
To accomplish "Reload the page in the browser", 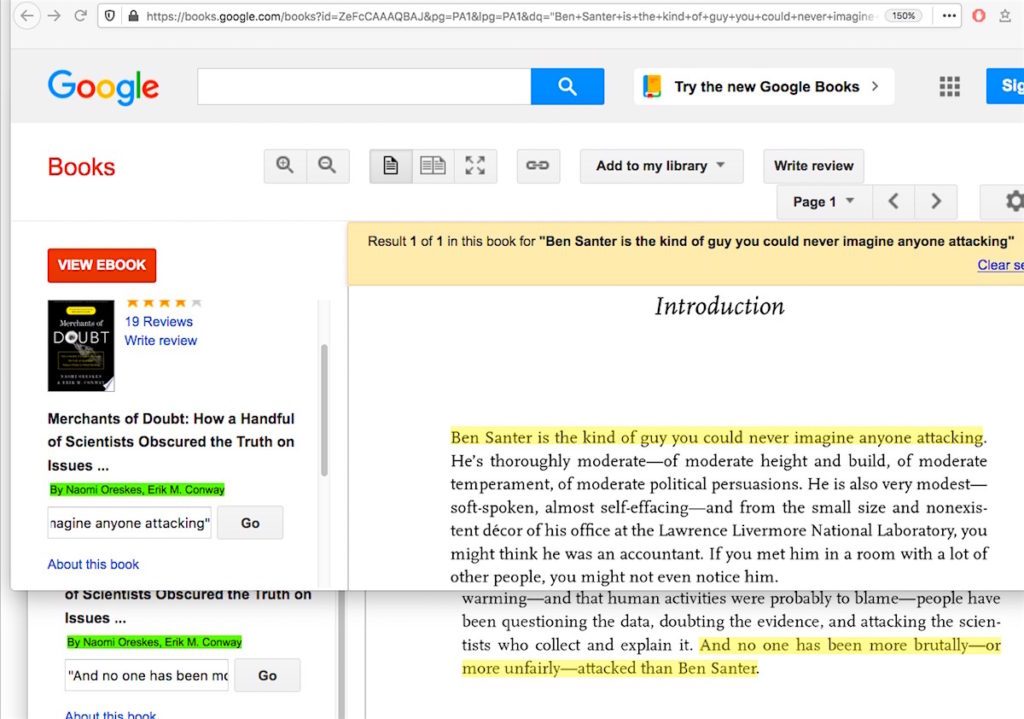I will (80, 16).
